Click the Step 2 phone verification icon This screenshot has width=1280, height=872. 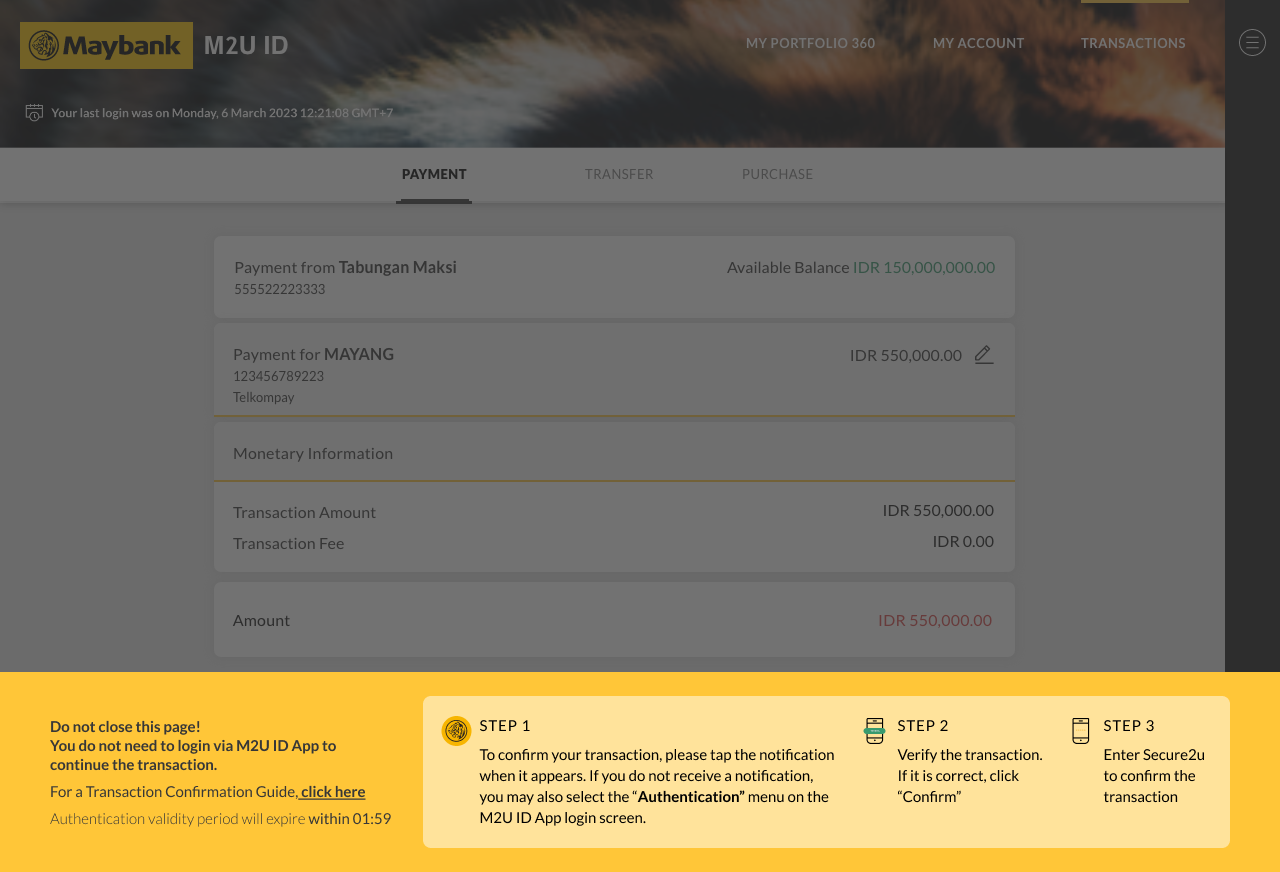pos(875,730)
